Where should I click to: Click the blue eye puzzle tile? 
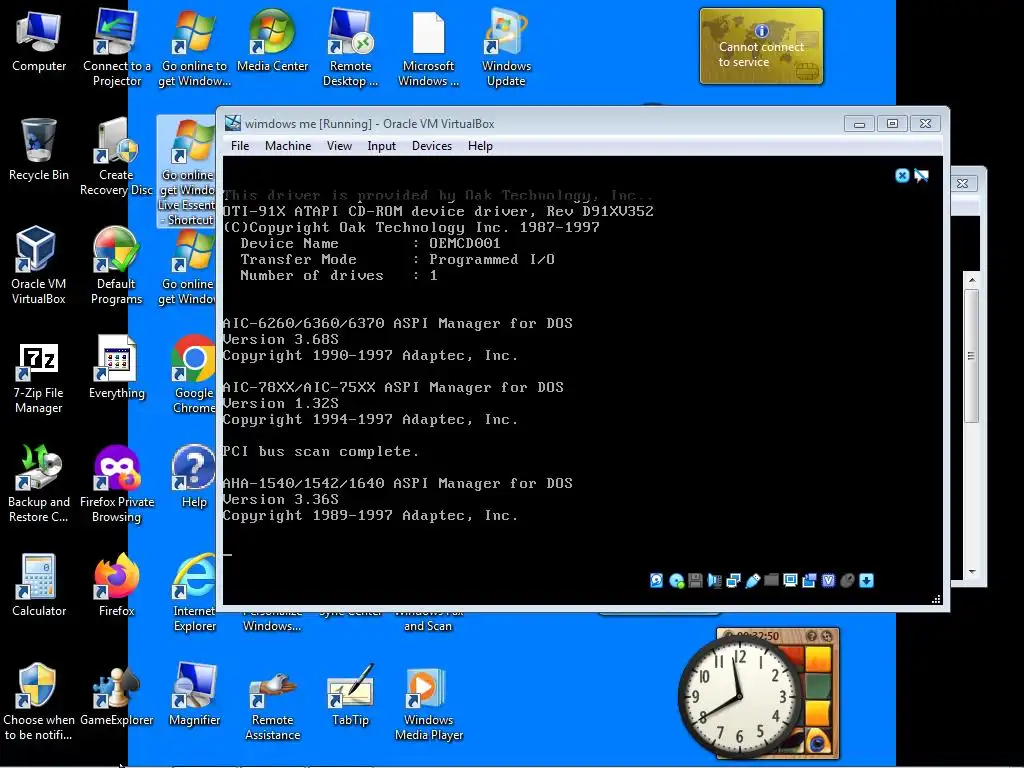pyautogui.click(x=818, y=742)
